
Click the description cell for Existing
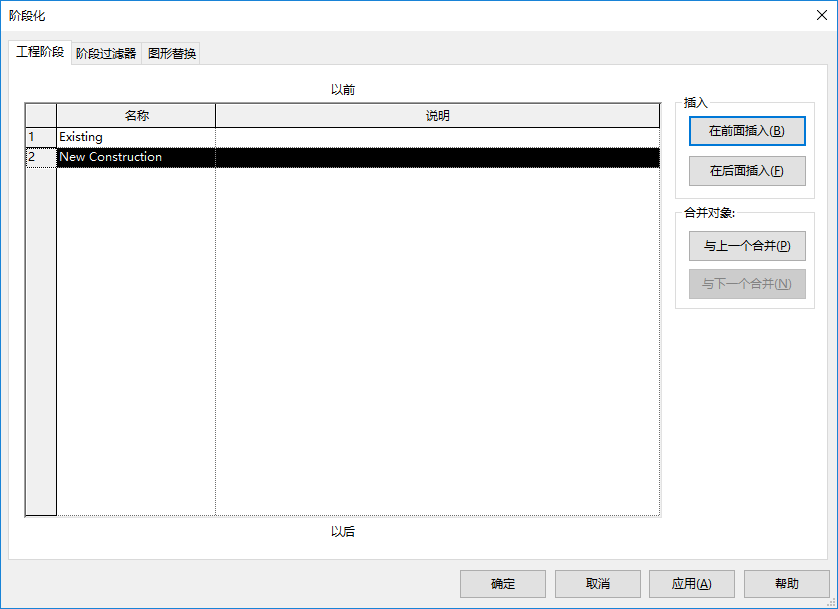coord(437,137)
